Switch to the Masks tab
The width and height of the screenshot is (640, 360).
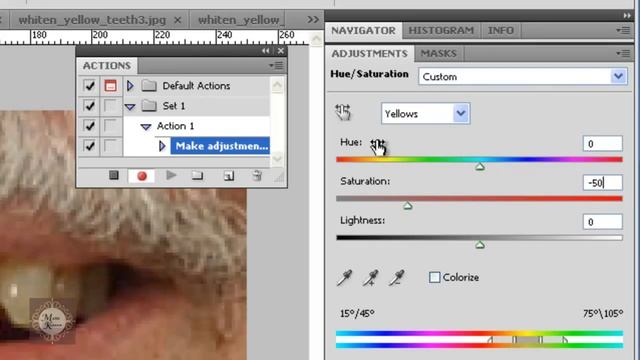click(438, 53)
